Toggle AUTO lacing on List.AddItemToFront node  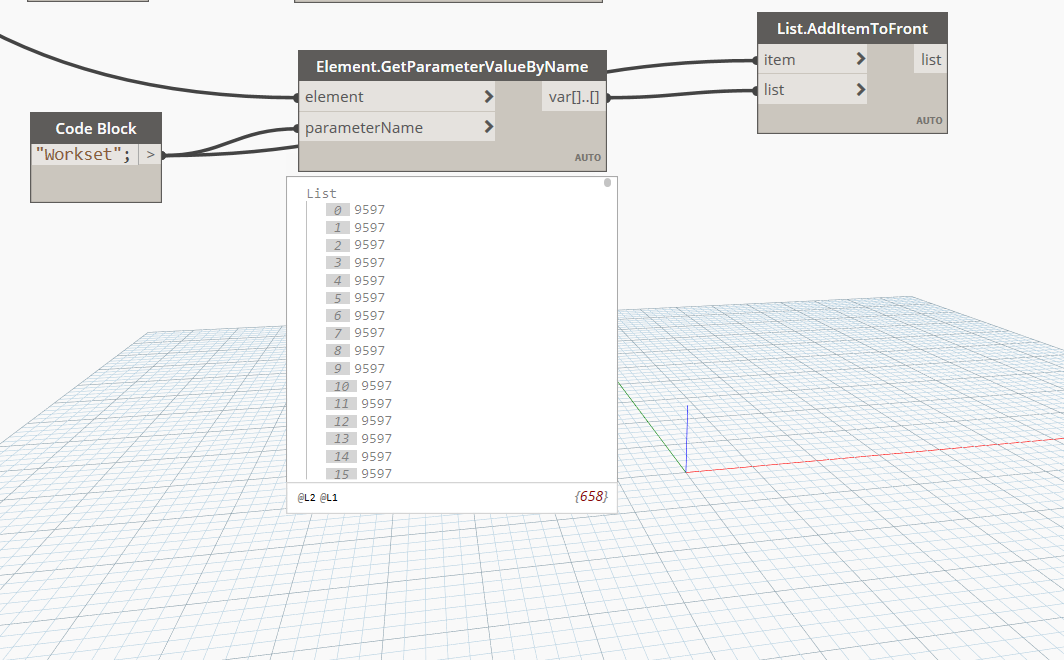point(929,119)
